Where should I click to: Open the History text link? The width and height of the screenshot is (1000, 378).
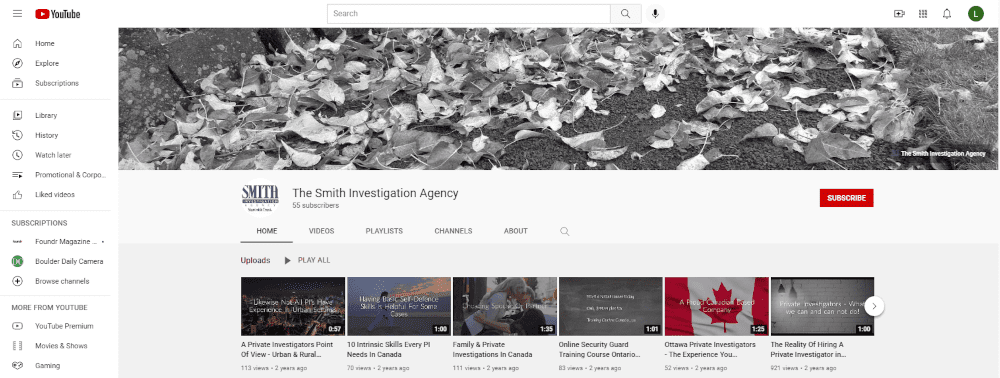[x=47, y=135]
